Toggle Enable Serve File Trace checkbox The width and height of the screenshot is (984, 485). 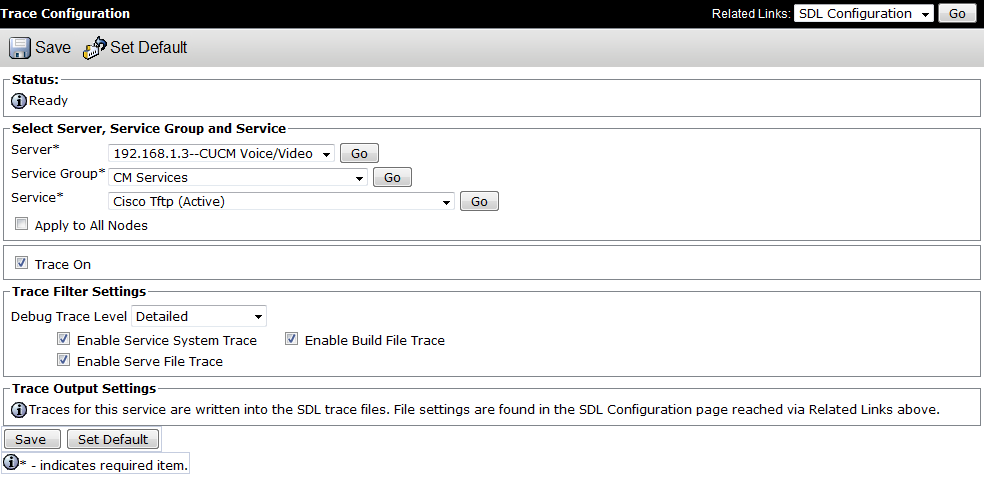point(63,360)
